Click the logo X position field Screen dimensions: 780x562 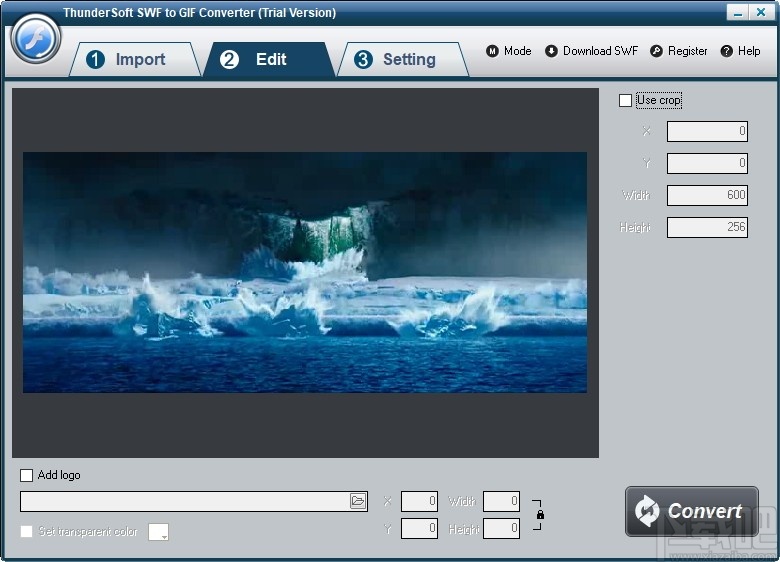[419, 501]
